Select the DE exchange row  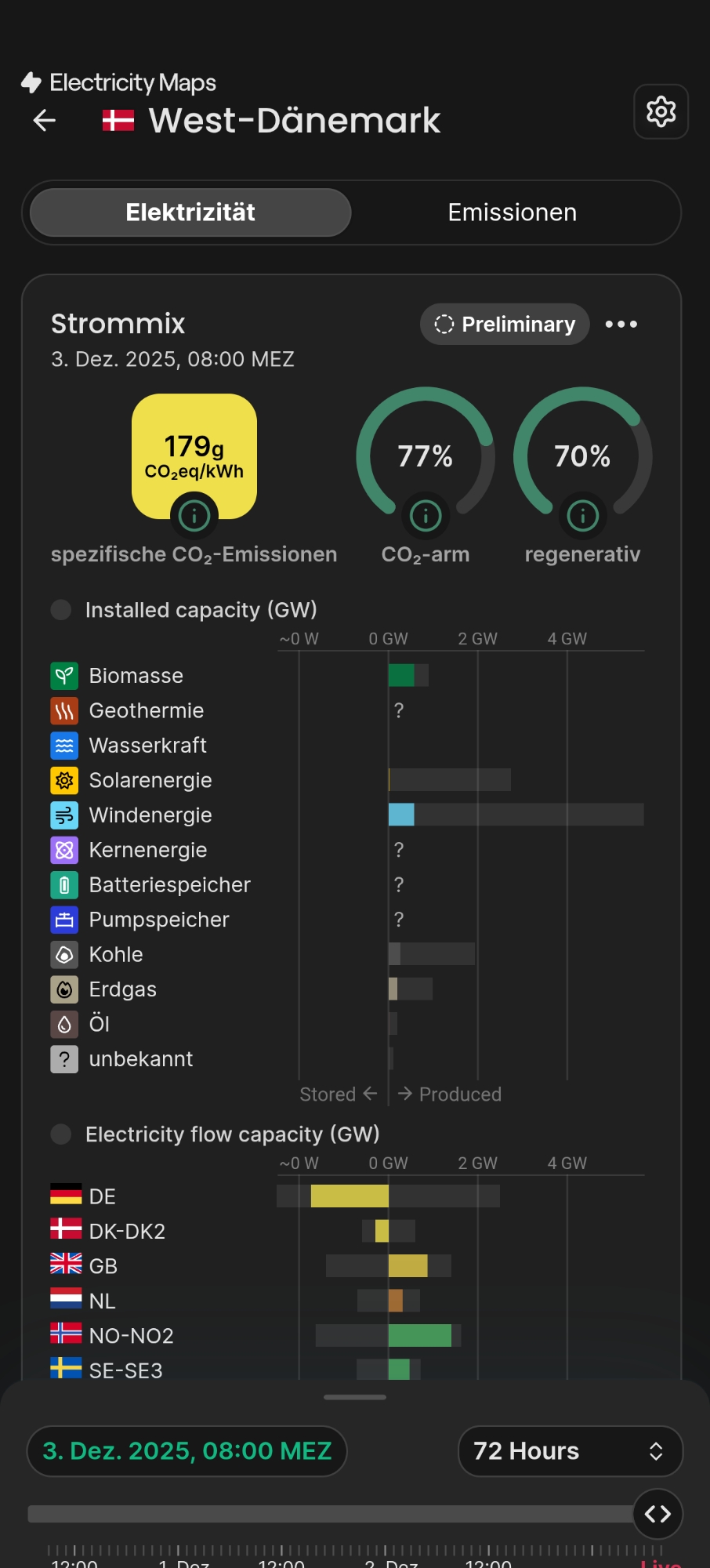coord(102,1196)
